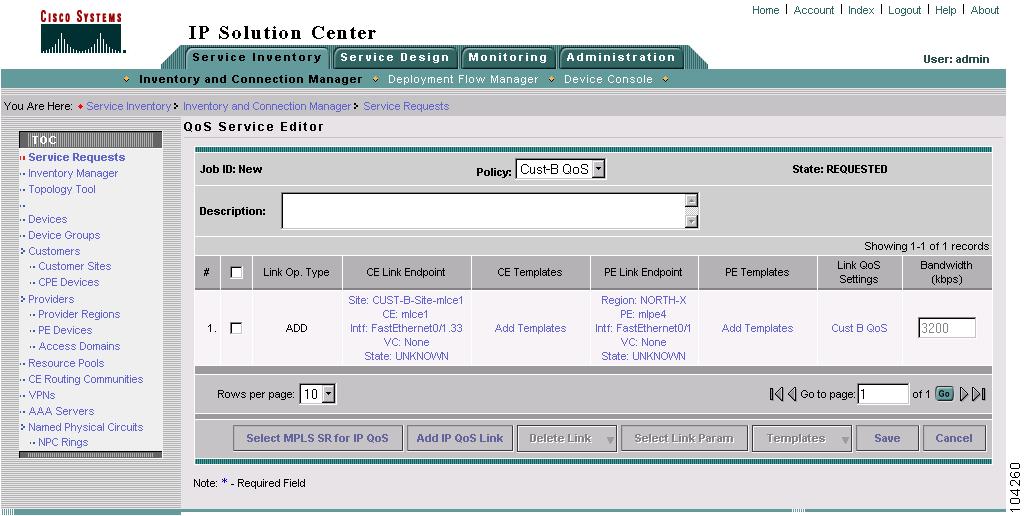
Task: Click Inventory and Connection Manager breadcrumb
Action: click(266, 106)
